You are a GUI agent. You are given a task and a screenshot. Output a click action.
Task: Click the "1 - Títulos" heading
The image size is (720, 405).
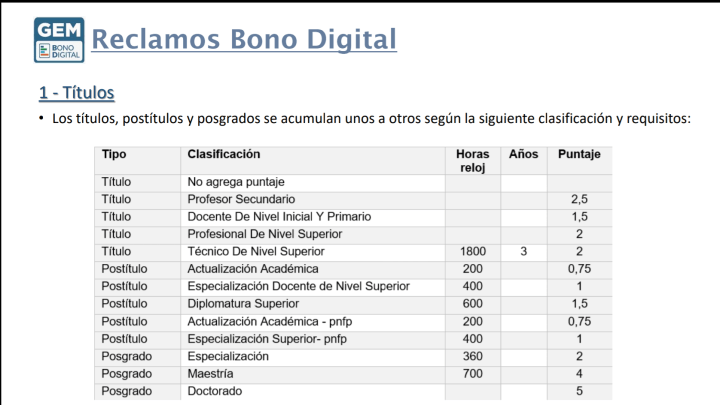(x=77, y=93)
